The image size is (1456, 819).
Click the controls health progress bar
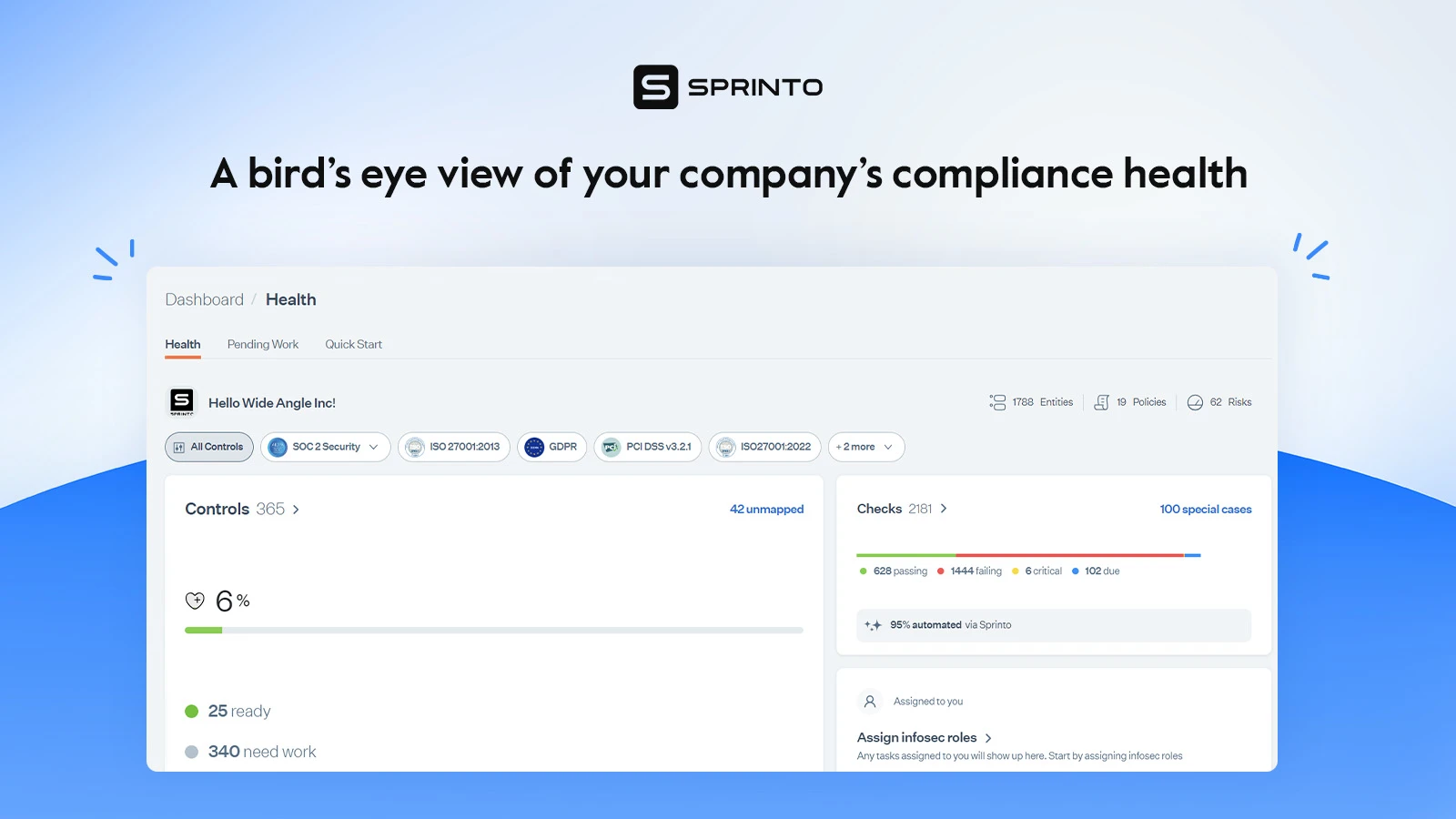[x=494, y=630]
